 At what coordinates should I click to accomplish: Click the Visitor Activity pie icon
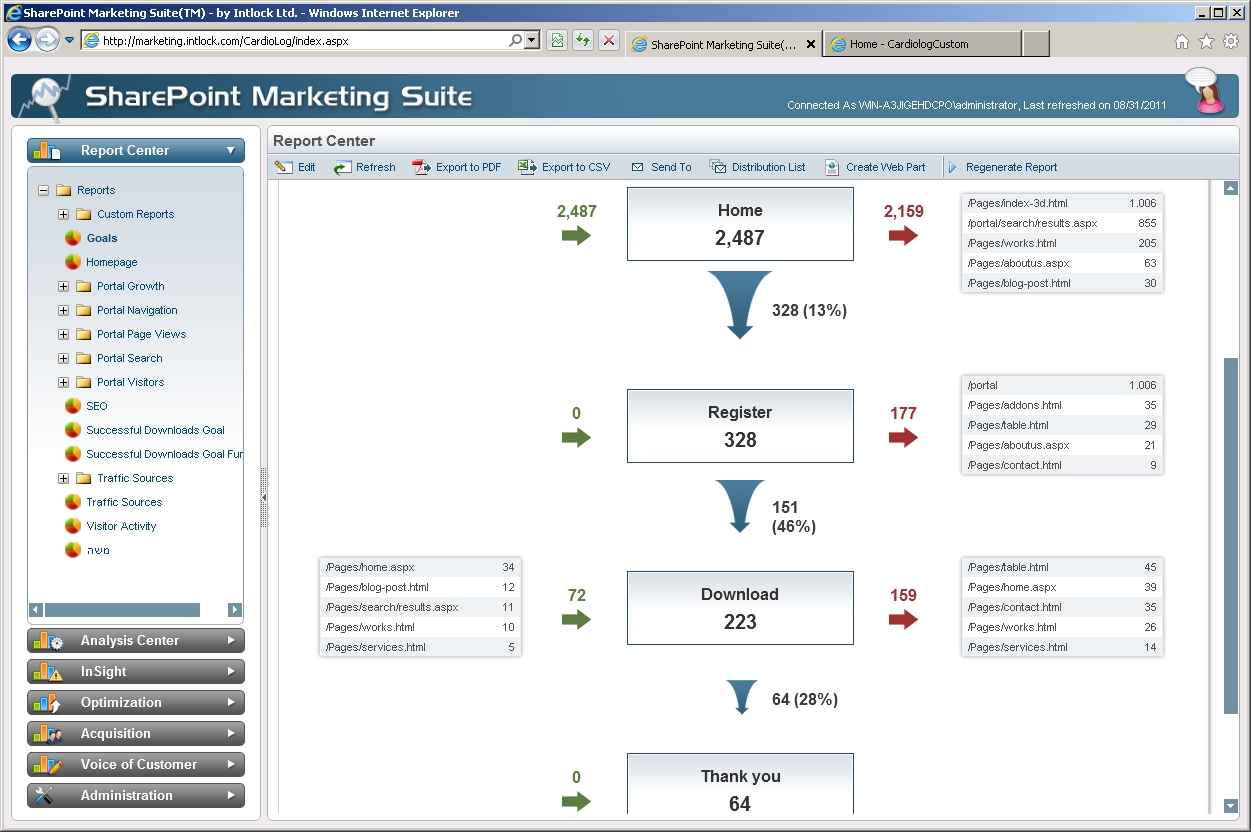(x=73, y=526)
